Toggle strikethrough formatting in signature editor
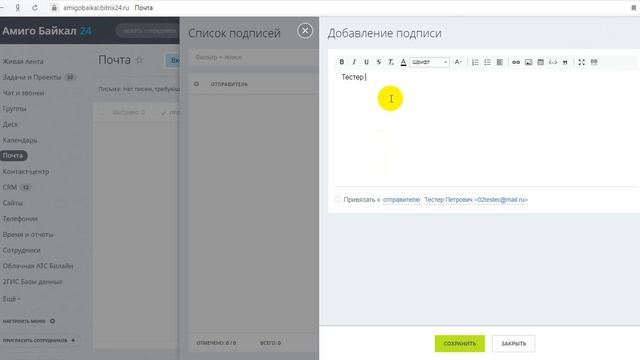 378,62
